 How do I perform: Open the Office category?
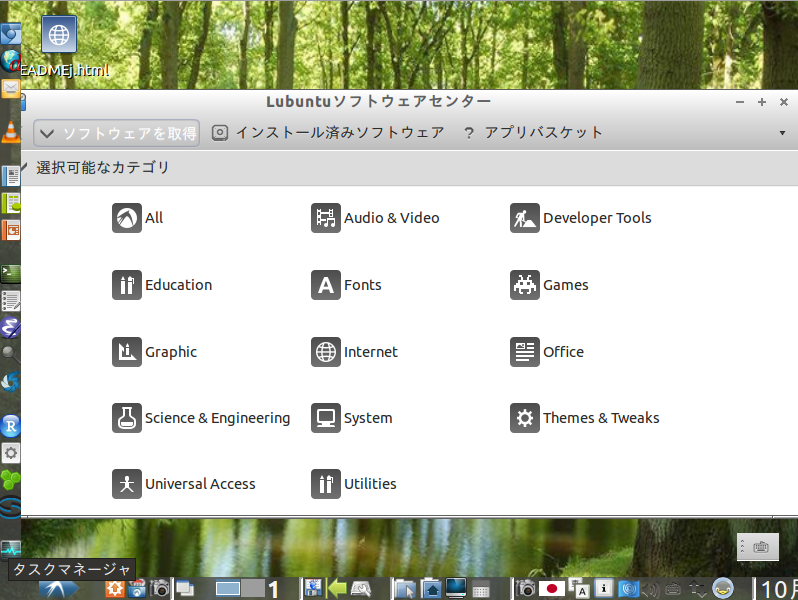[547, 352]
